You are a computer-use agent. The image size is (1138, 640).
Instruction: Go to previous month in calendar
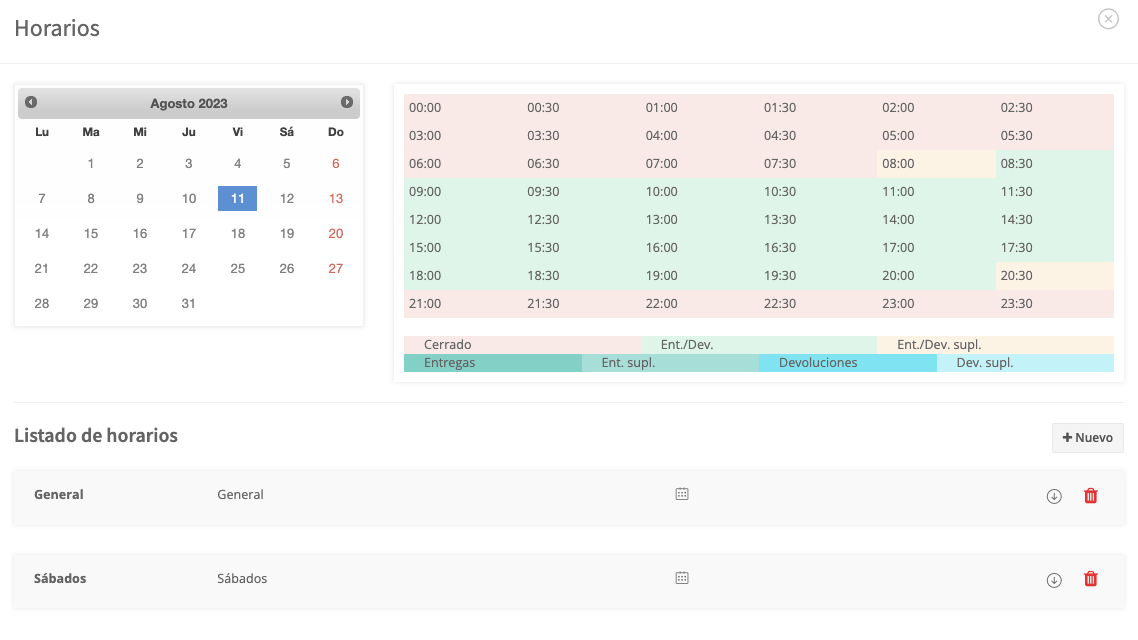[x=31, y=102]
